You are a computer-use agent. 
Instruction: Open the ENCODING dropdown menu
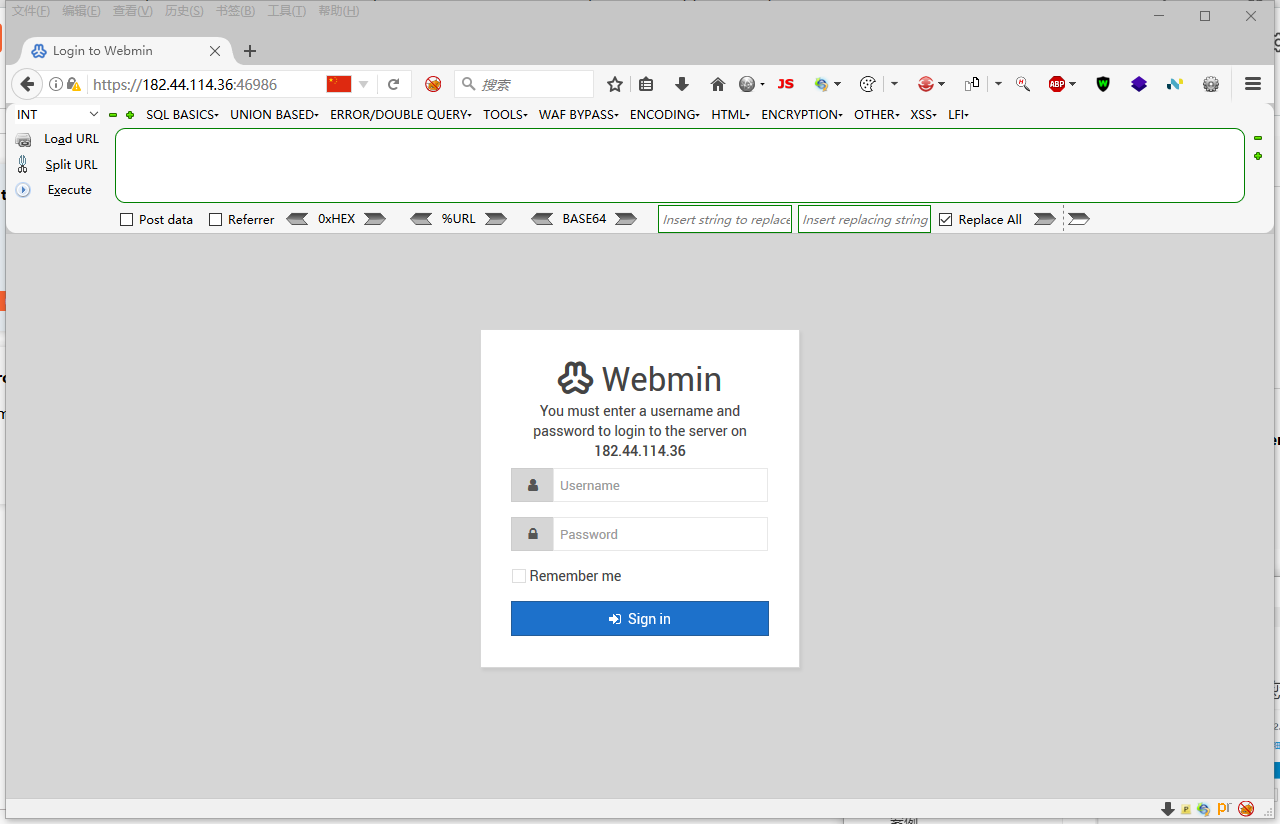pyautogui.click(x=665, y=115)
